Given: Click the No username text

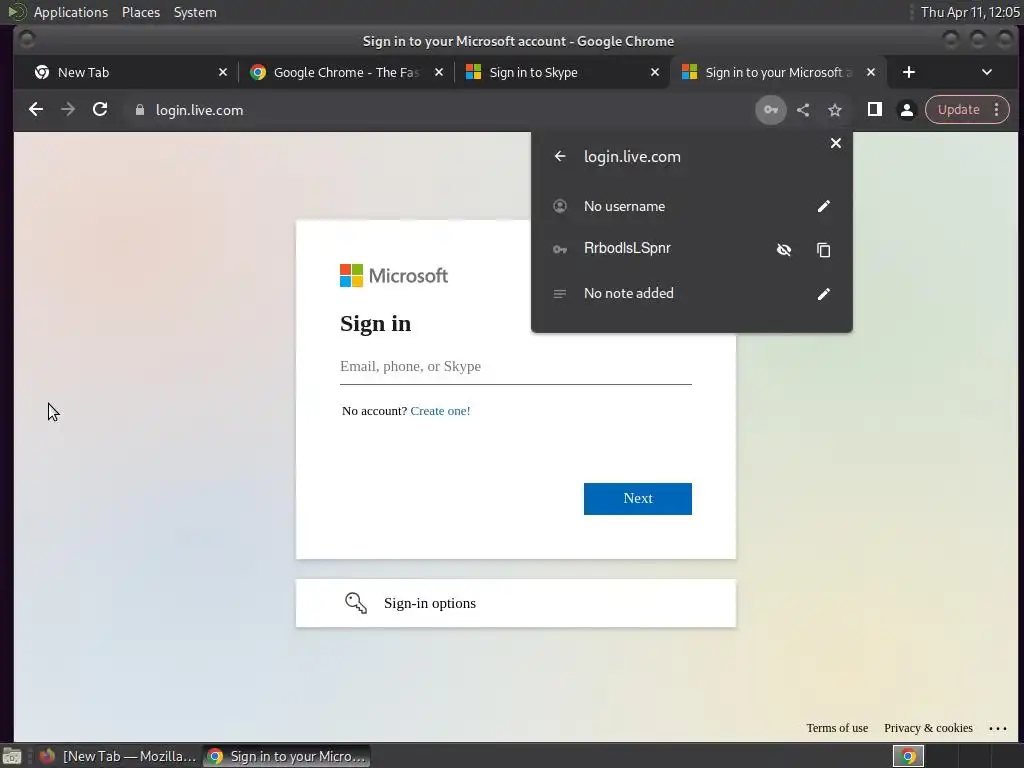Looking at the screenshot, I should click(624, 206).
